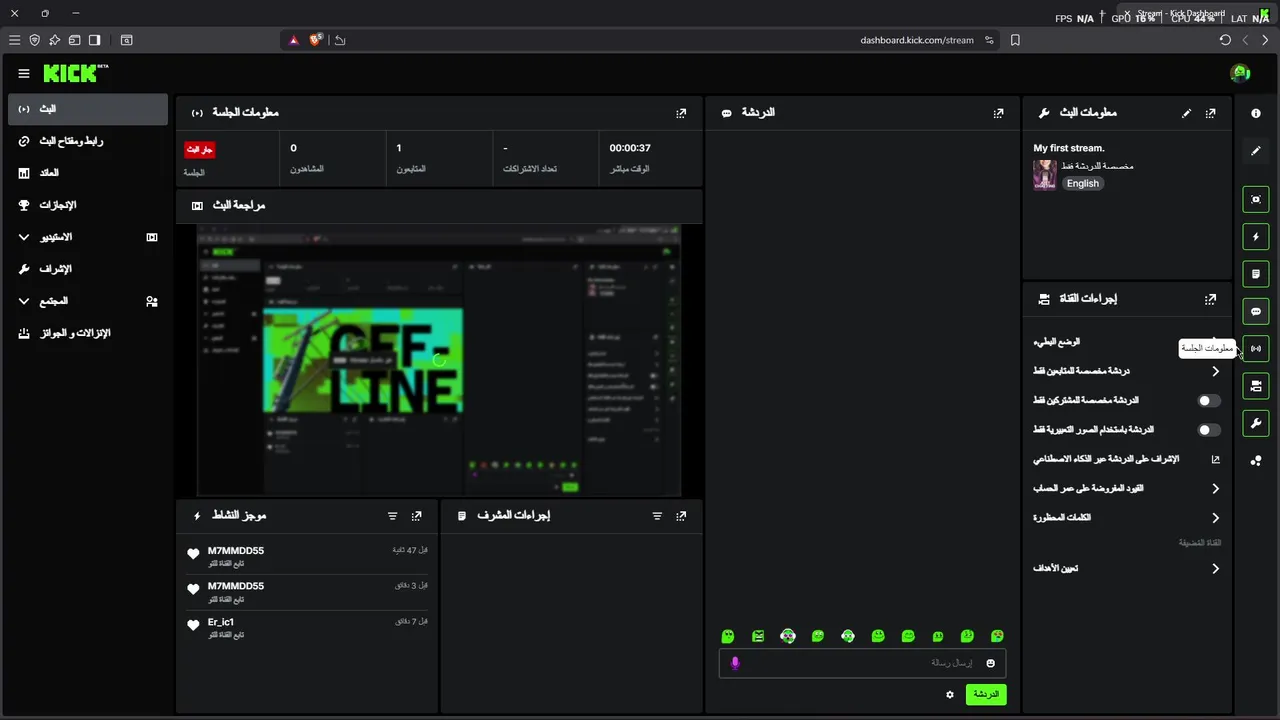Click the M7MMDD55 follow from 3 minutes ago
This screenshot has height=720, width=1280.
pyautogui.click(x=308, y=592)
